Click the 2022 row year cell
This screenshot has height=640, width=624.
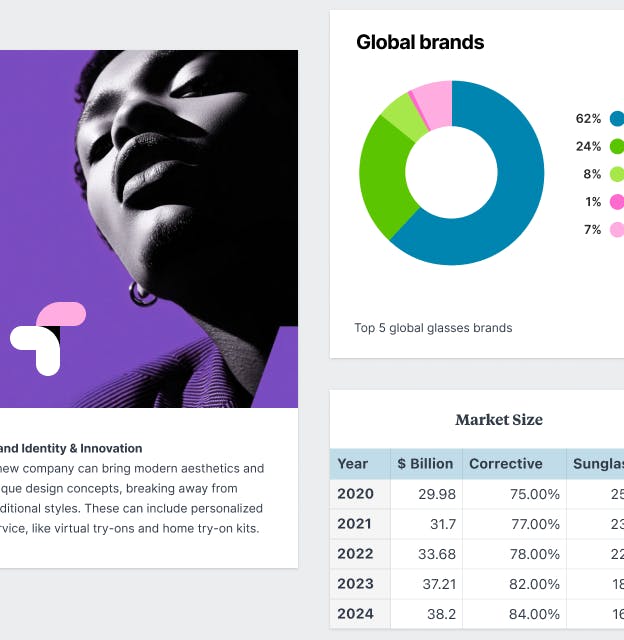tap(356, 554)
